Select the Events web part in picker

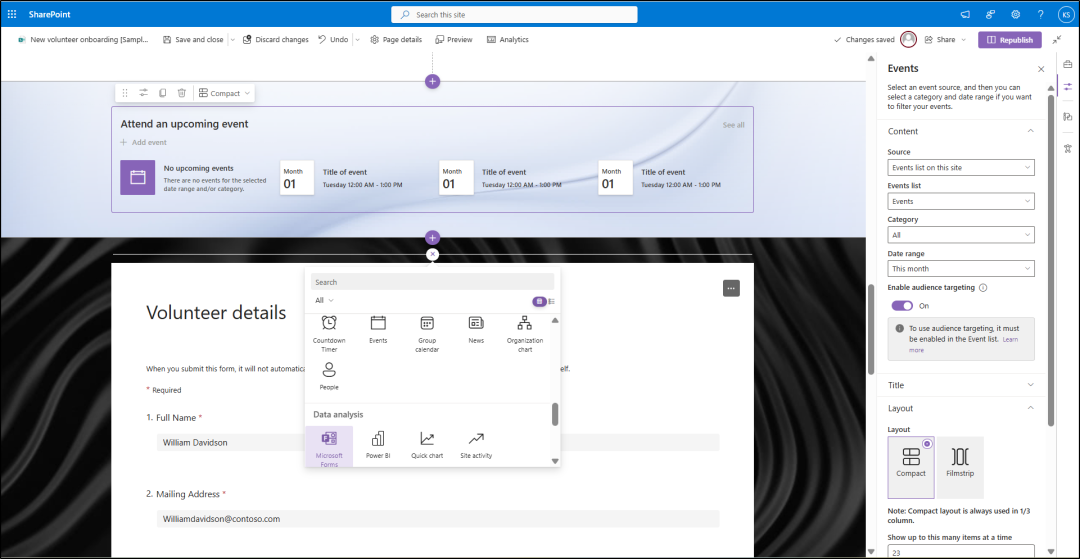pyautogui.click(x=378, y=330)
